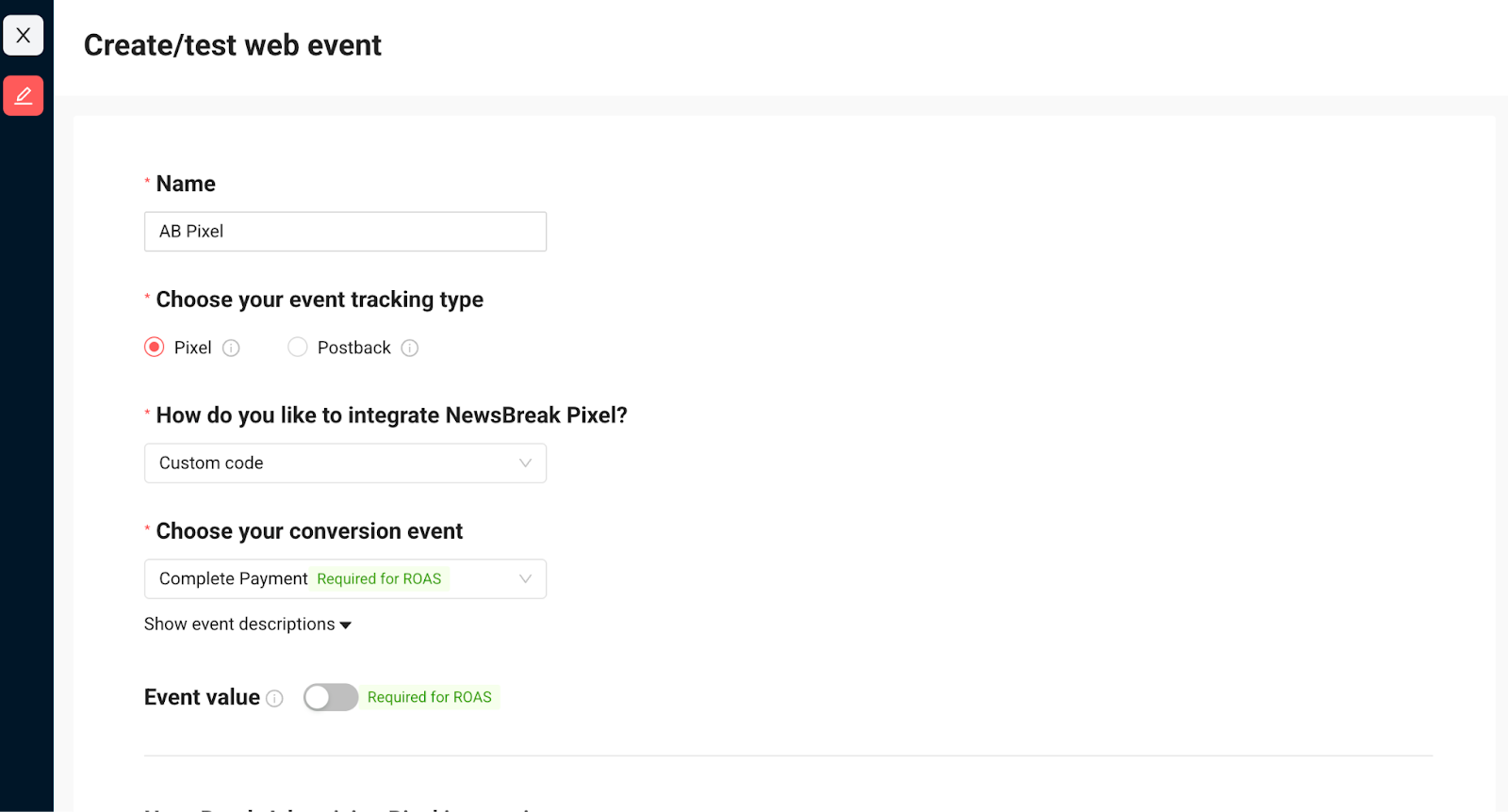Viewport: 1508px width, 812px height.
Task: Click chevron arrow in Custom code dropdown
Action: [x=526, y=463]
